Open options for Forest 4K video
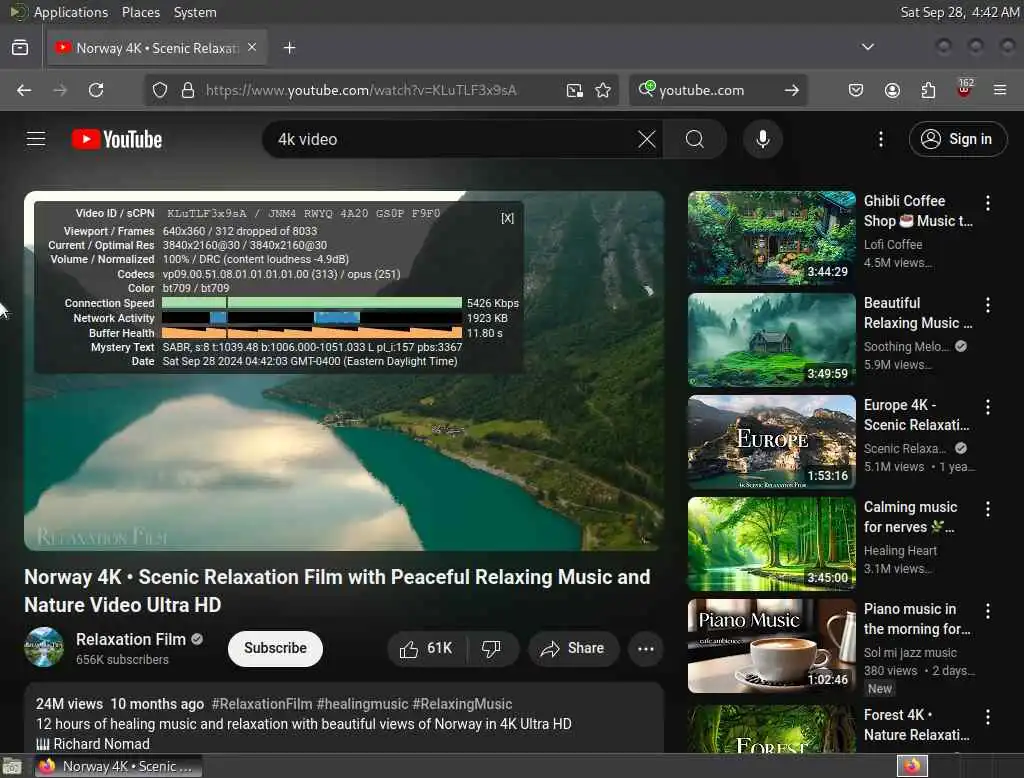Image resolution: width=1024 pixels, height=778 pixels. [988, 717]
